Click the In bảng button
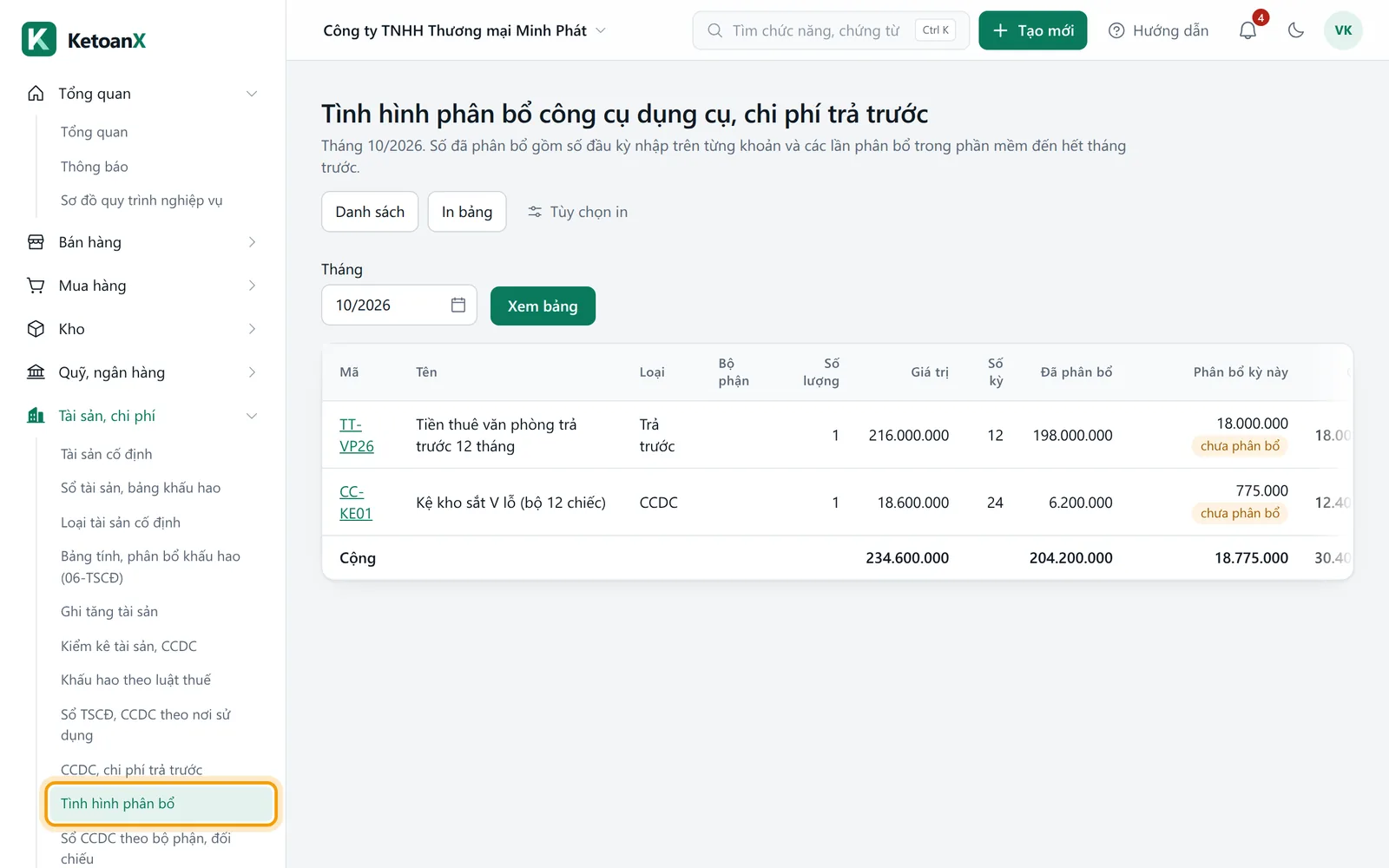This screenshot has height=868, width=1389. 467,212
